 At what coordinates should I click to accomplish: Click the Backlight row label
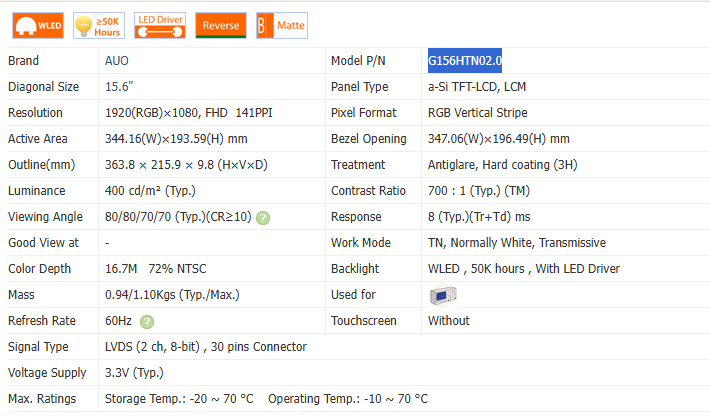(x=355, y=269)
